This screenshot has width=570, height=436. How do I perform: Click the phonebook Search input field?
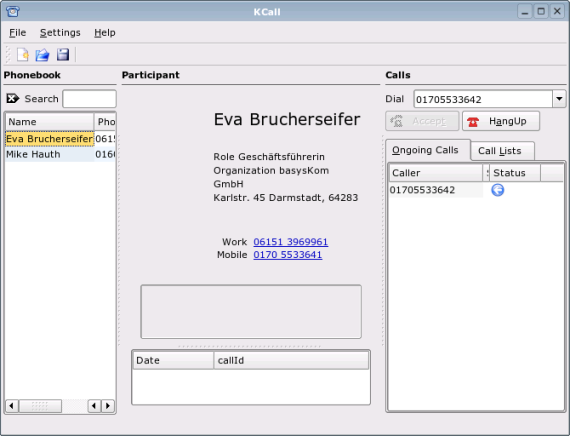[89, 99]
